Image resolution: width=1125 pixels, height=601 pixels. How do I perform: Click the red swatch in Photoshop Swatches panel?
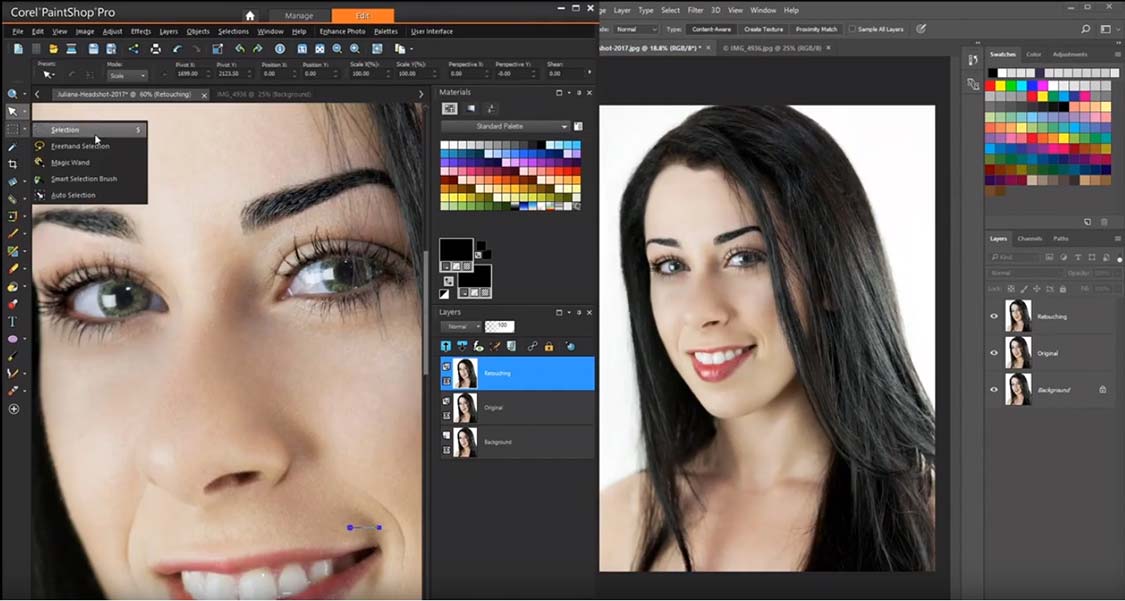tap(991, 85)
